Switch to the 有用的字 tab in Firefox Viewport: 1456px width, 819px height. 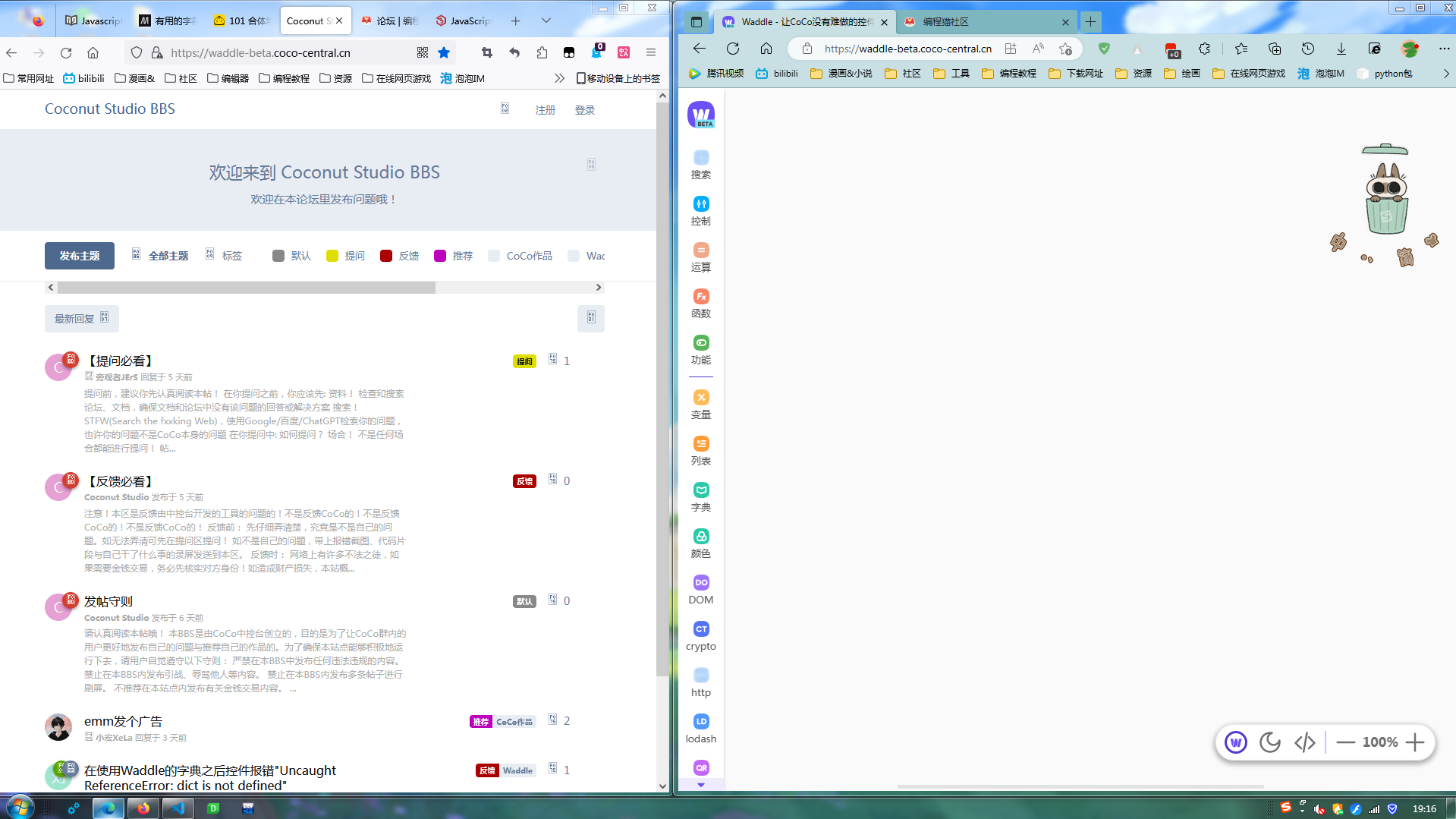coord(168,20)
